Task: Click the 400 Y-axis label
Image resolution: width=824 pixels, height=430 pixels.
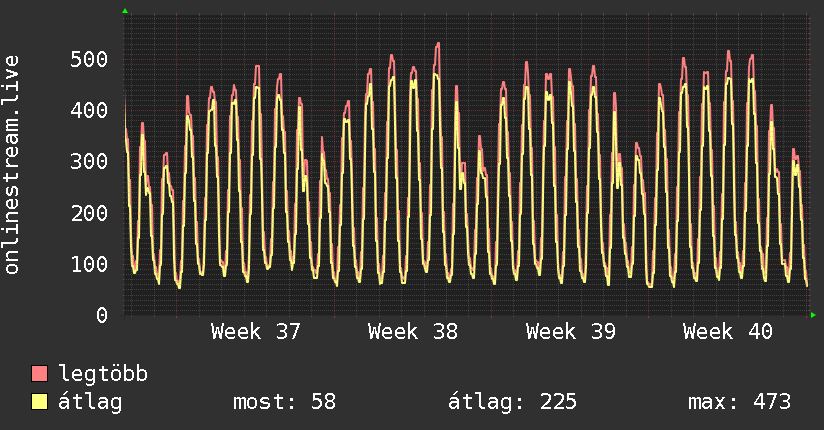Action: (x=89, y=110)
